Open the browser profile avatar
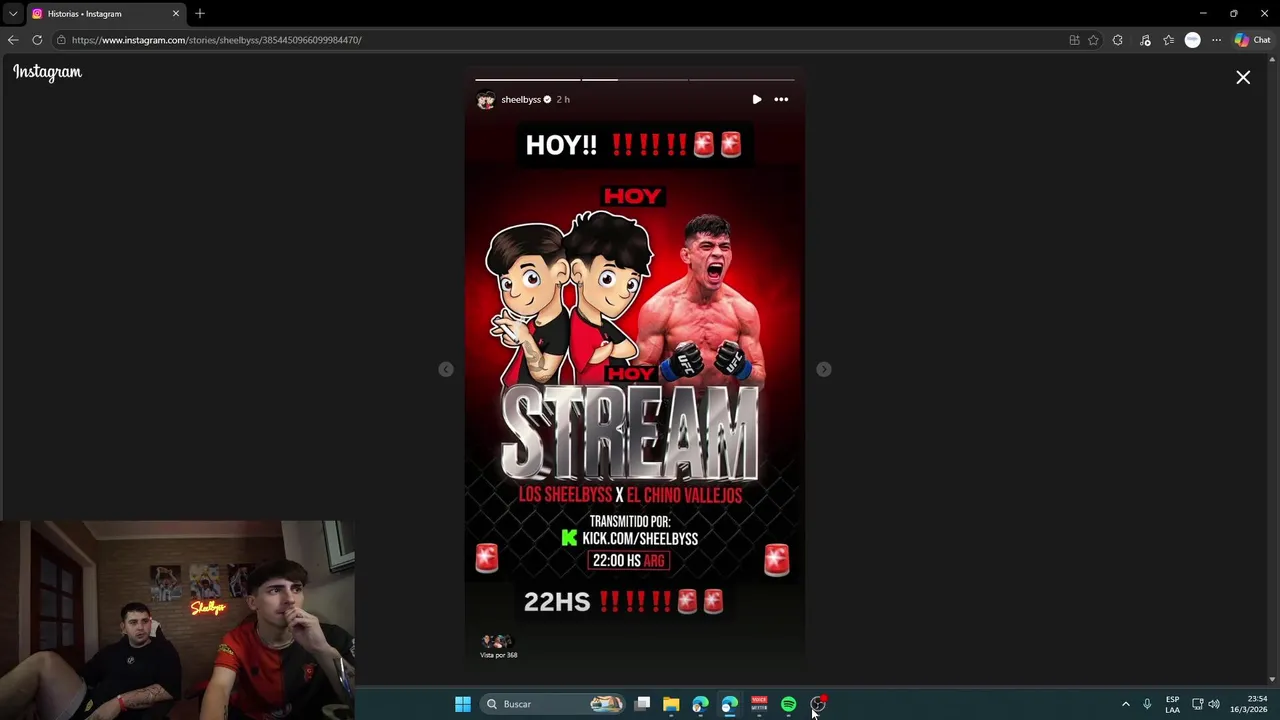This screenshot has width=1280, height=720. [1192, 40]
